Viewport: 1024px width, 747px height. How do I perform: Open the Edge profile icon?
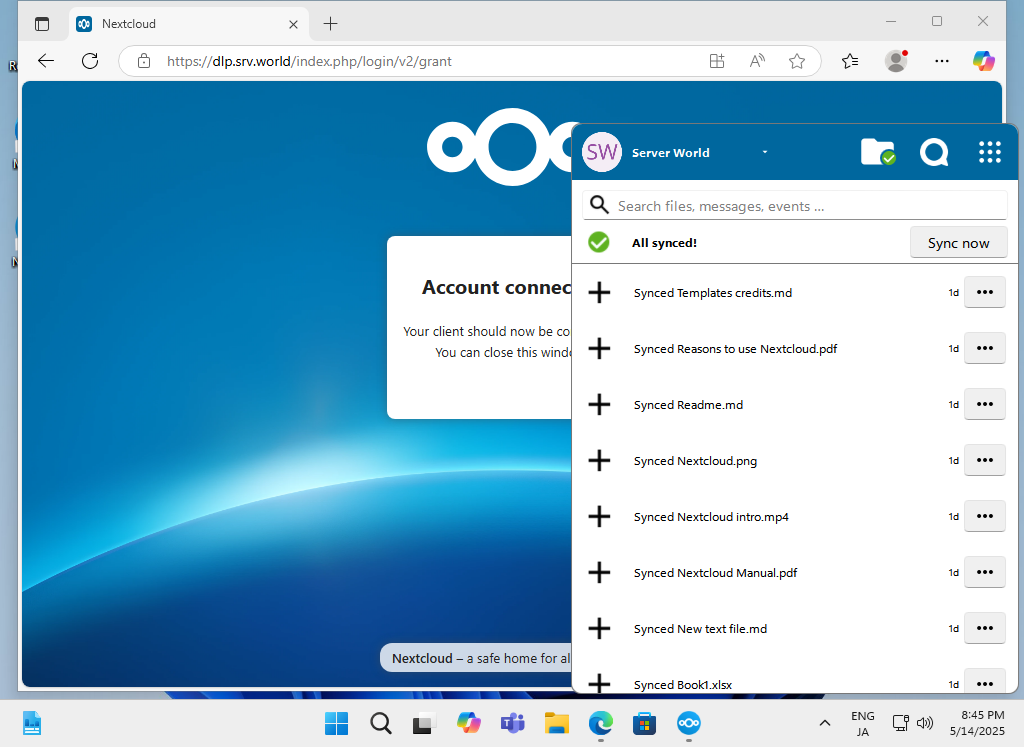tap(896, 61)
